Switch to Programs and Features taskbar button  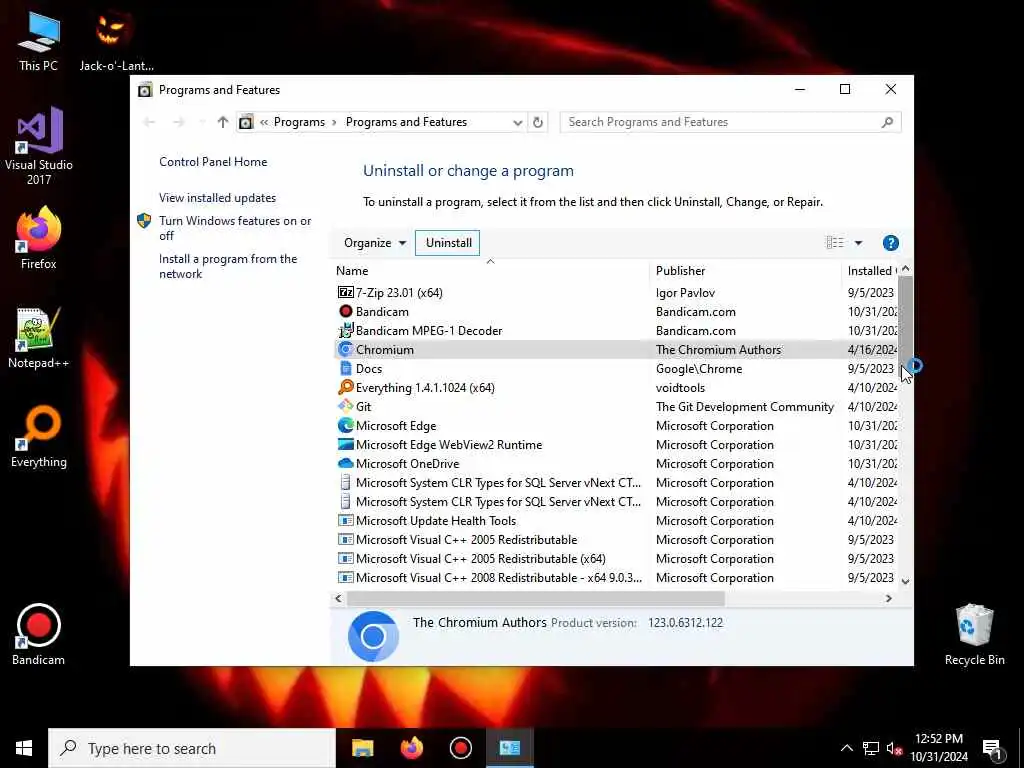(x=509, y=748)
